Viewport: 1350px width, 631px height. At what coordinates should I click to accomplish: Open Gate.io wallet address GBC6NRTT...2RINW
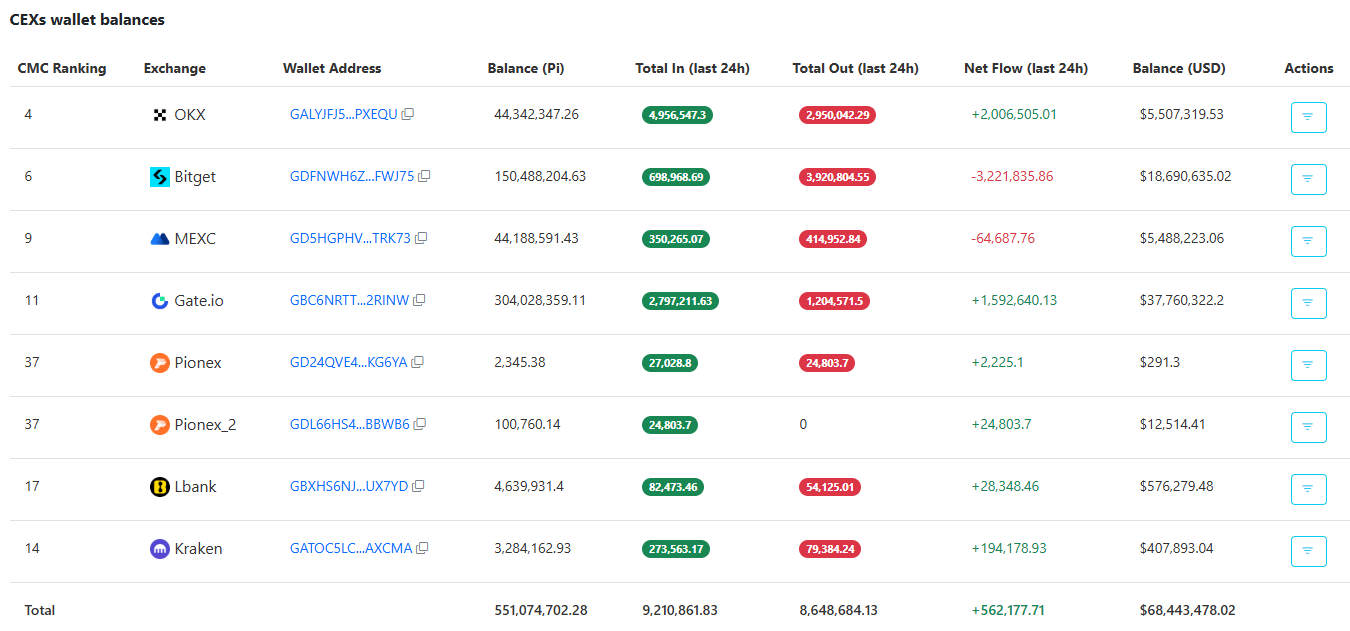349,300
